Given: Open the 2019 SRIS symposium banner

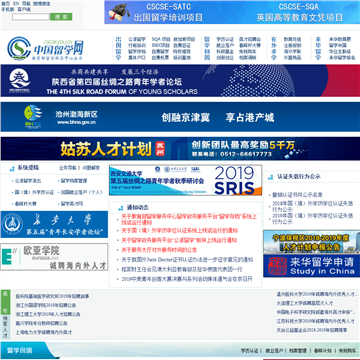Looking at the screenshot, I should pos(185,180).
